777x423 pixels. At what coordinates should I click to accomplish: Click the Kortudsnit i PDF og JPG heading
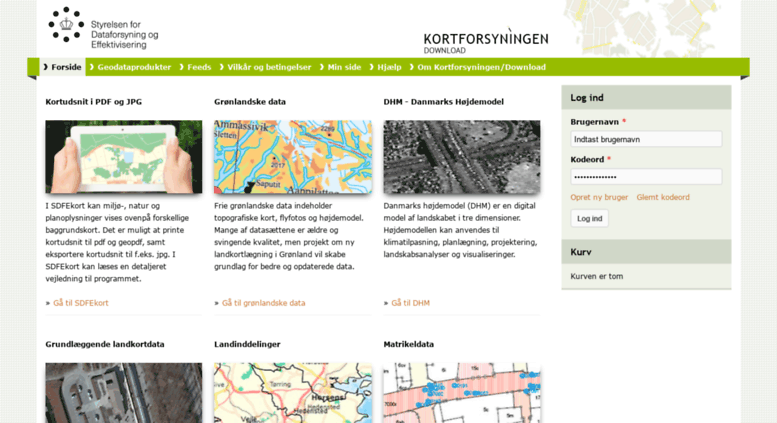tap(94, 102)
